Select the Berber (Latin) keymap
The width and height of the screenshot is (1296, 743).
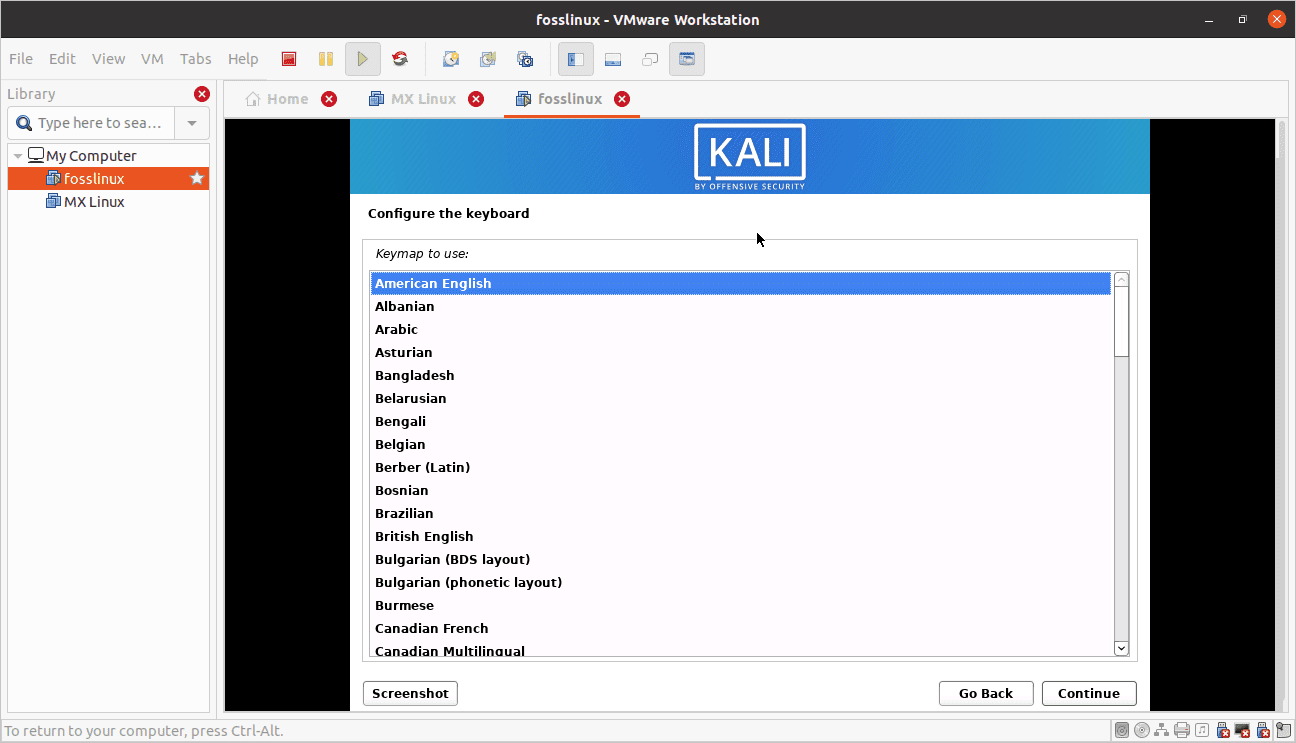(741, 467)
